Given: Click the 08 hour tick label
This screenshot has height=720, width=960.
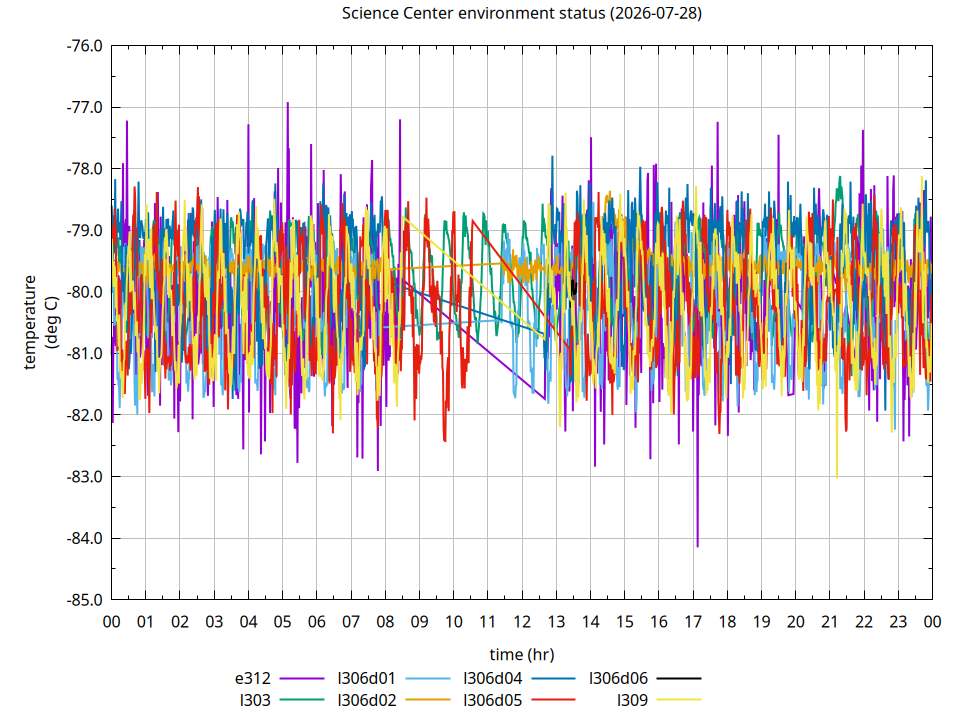Looking at the screenshot, I should click(385, 622).
